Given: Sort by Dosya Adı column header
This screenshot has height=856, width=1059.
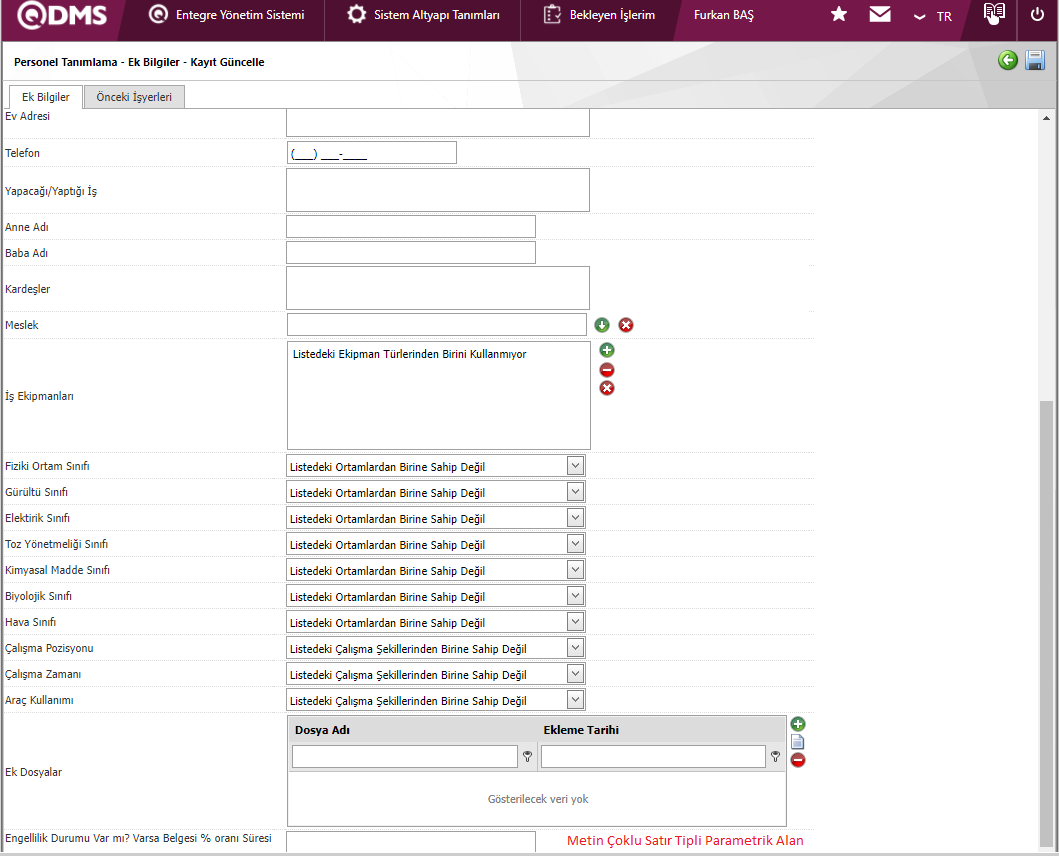Looking at the screenshot, I should (322, 730).
